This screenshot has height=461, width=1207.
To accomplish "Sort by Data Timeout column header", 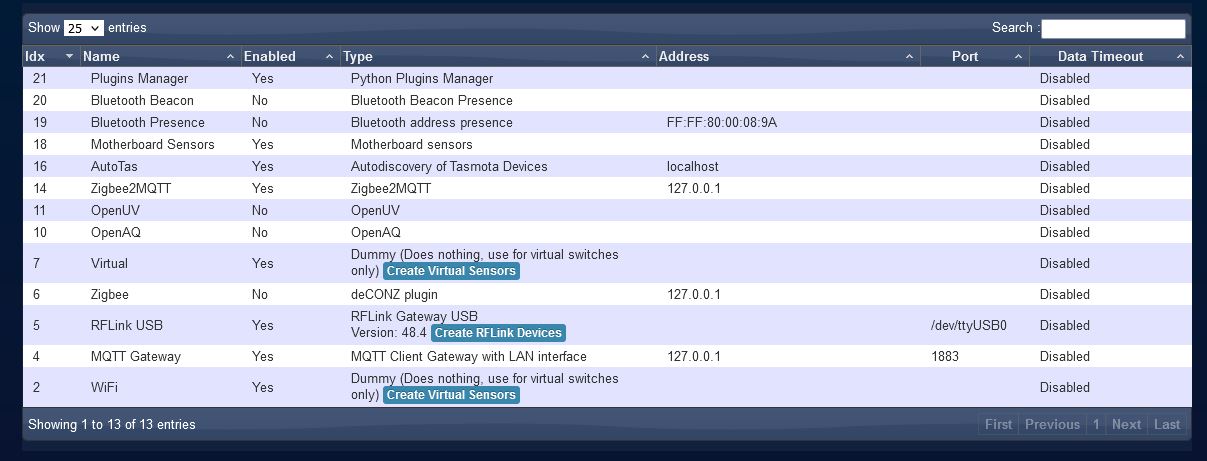I will pyautogui.click(x=1109, y=57).
